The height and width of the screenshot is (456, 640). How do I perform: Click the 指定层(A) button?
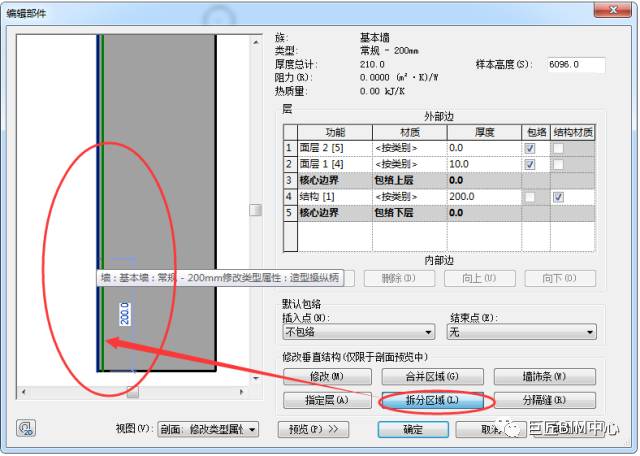(x=327, y=400)
